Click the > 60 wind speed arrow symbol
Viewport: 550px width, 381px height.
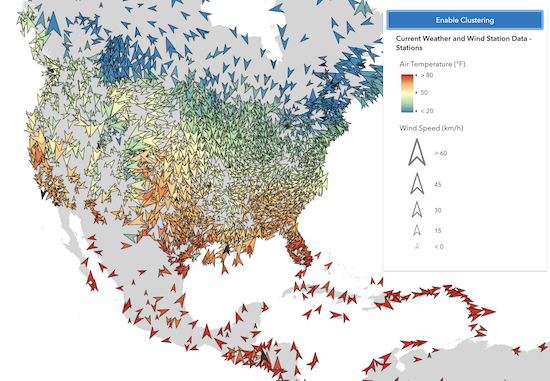point(417,153)
